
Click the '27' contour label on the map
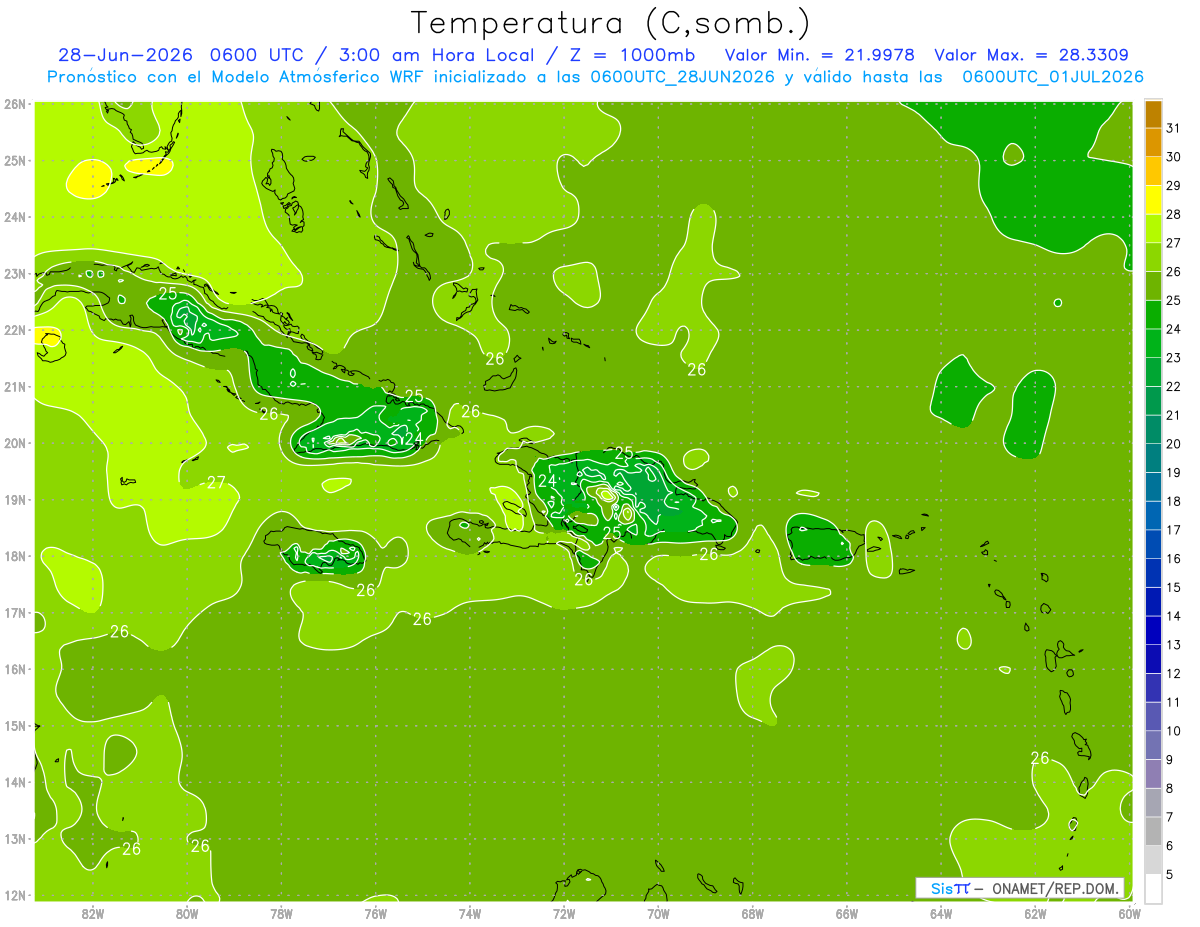click(x=216, y=483)
